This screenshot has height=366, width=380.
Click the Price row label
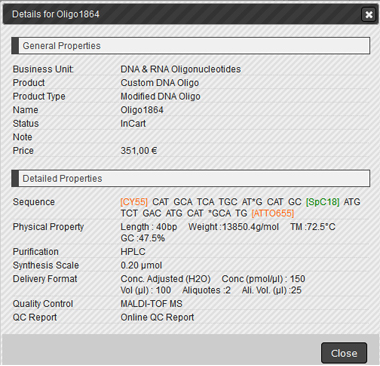coord(23,151)
